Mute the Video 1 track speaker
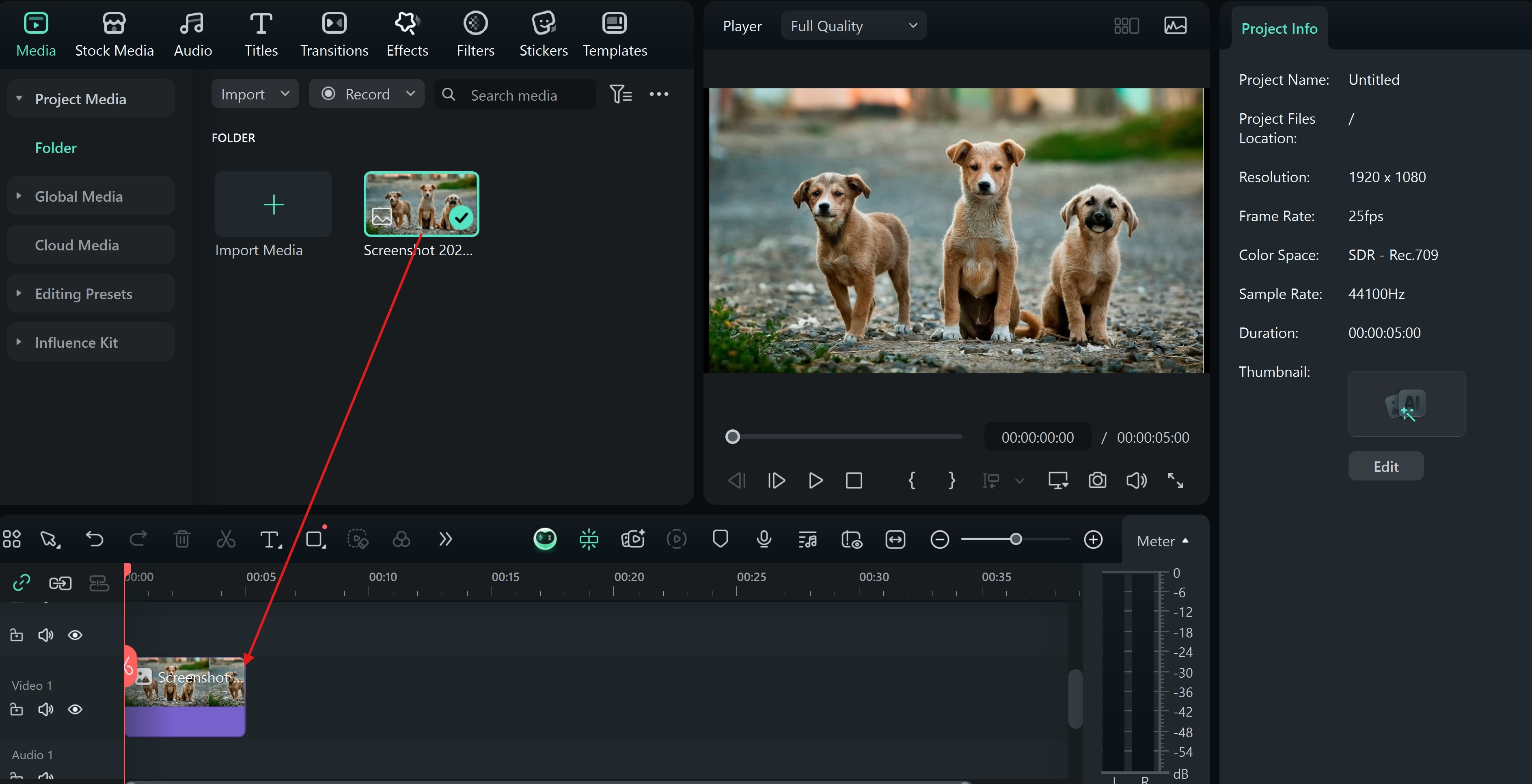1532x784 pixels. (x=46, y=709)
